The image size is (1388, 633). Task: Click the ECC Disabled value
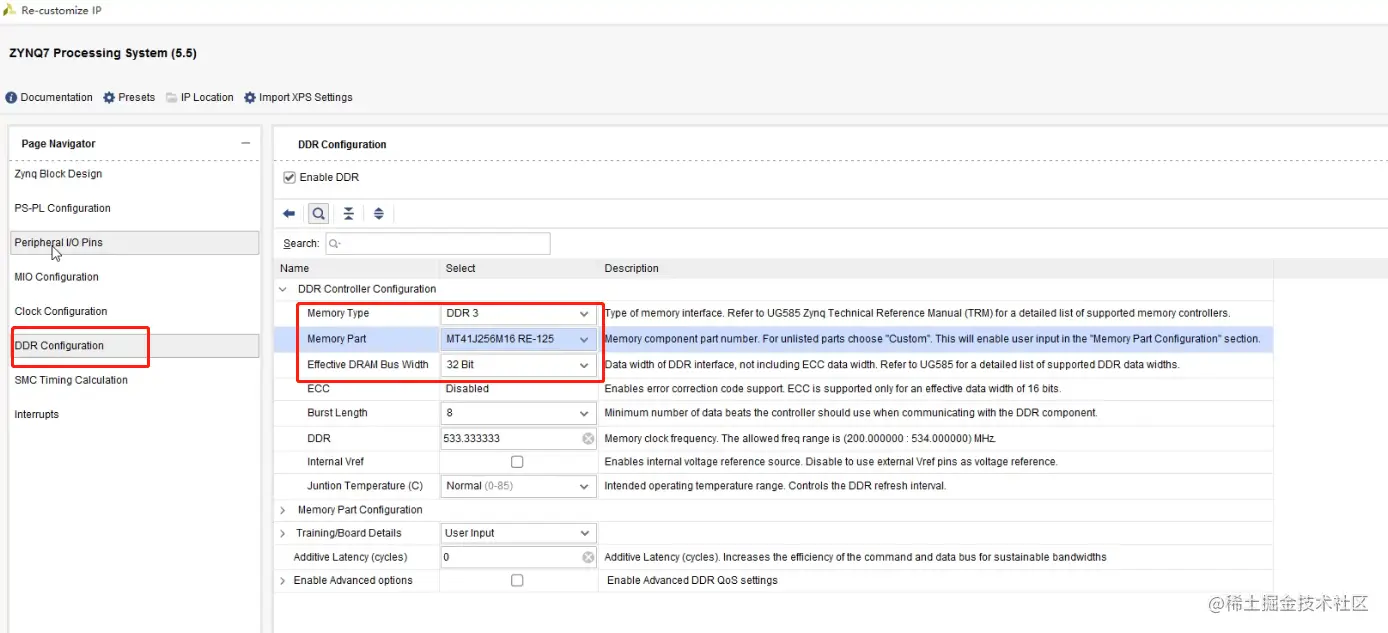(467, 389)
